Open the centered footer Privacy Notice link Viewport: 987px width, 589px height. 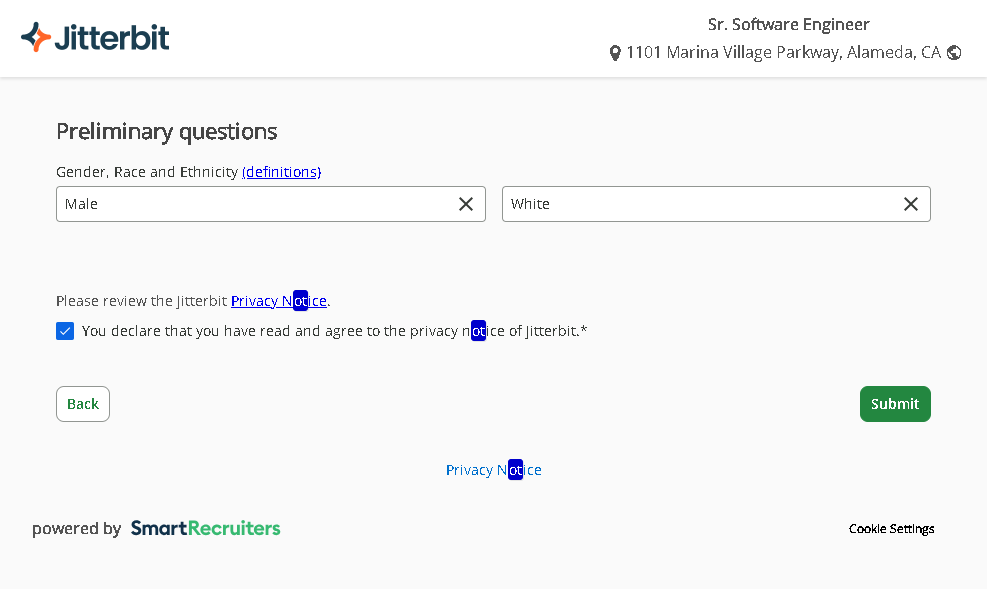(493, 470)
